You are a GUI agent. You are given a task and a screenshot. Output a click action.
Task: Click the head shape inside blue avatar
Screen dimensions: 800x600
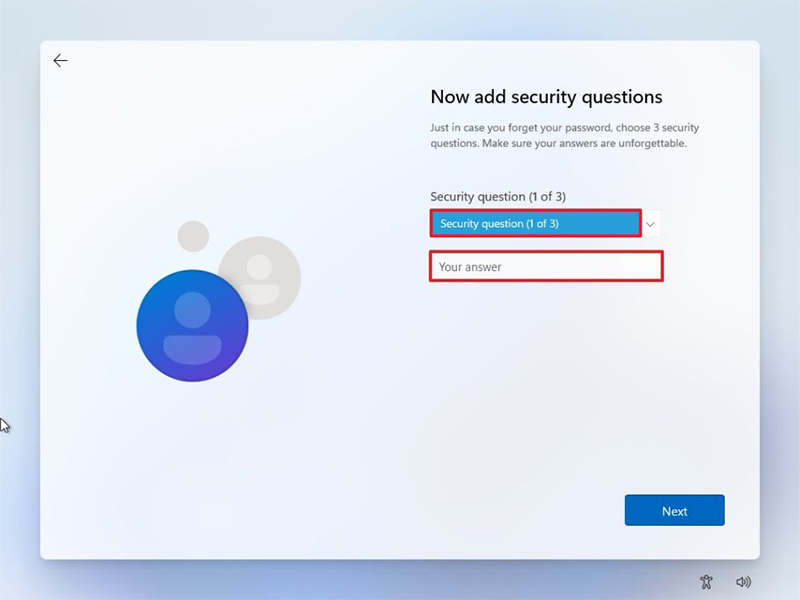point(192,310)
